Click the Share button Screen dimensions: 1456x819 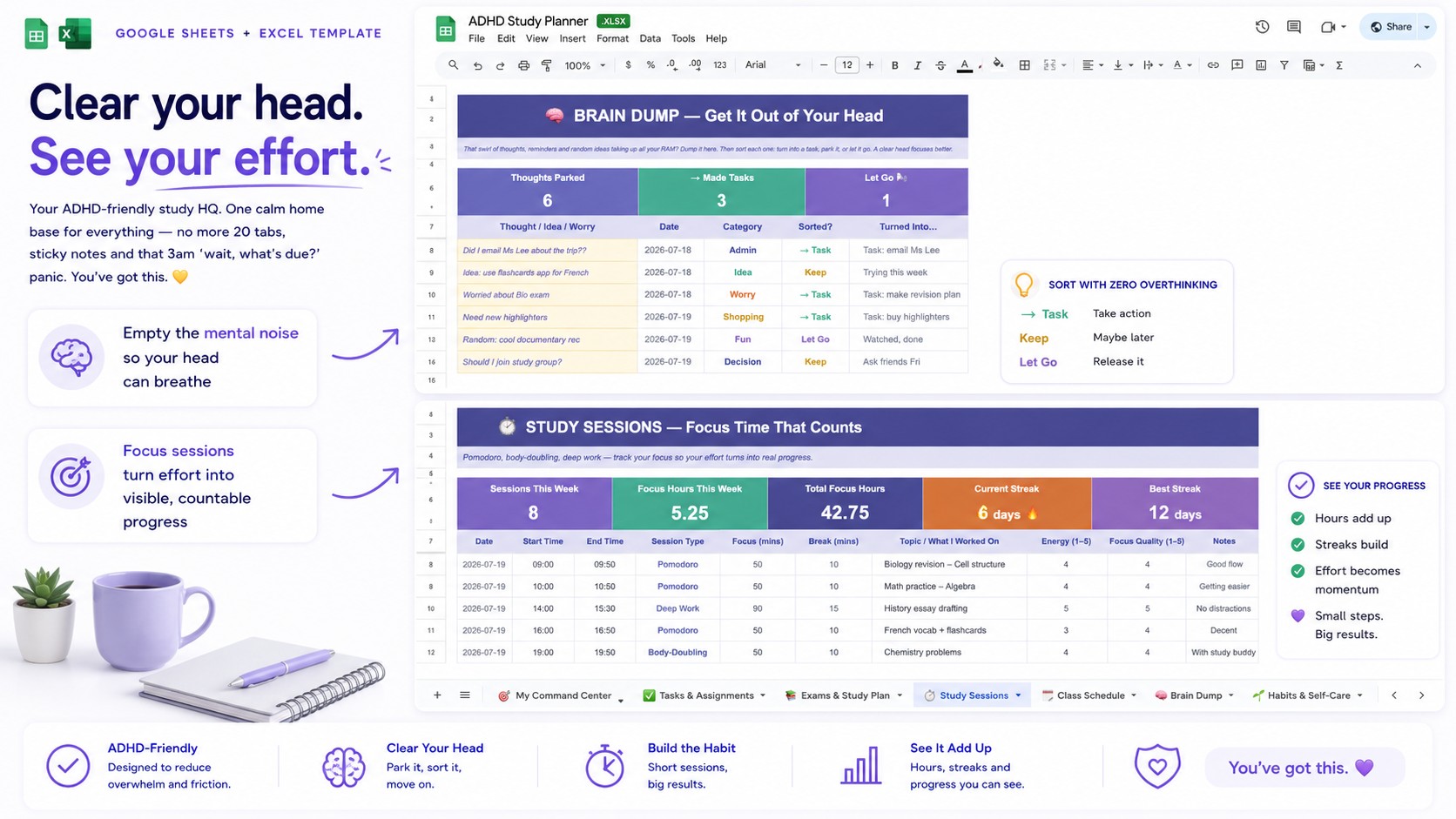[x=1391, y=27]
